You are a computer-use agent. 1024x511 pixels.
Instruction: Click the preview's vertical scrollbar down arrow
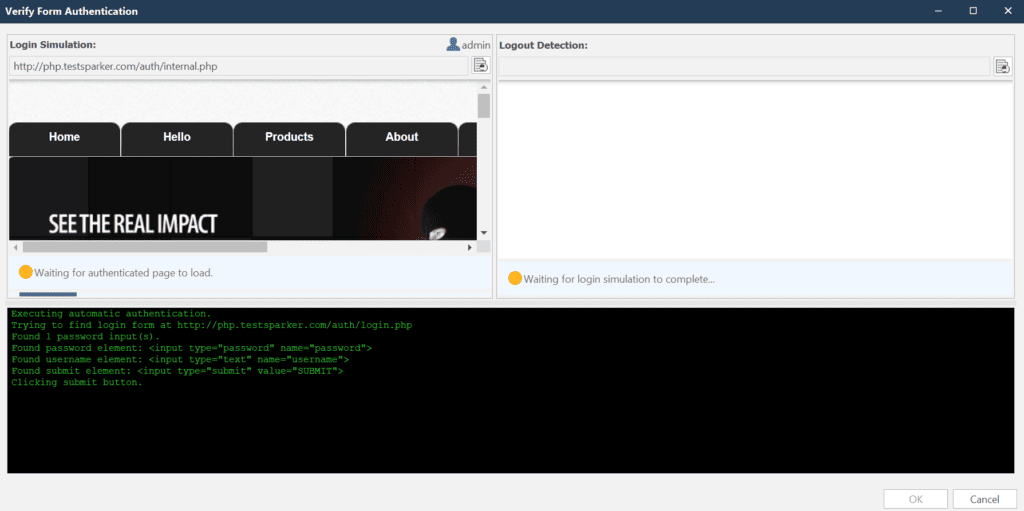pyautogui.click(x=484, y=233)
